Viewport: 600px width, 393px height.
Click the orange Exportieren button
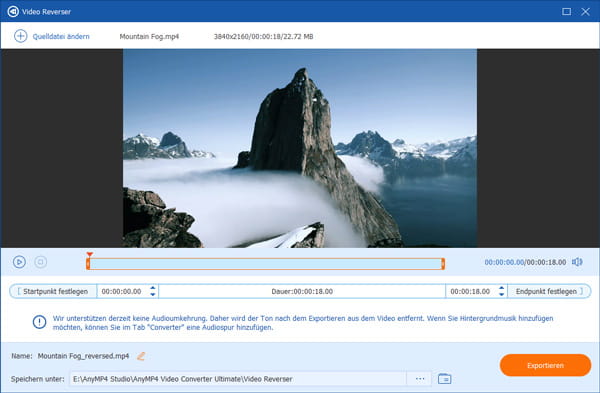click(545, 365)
